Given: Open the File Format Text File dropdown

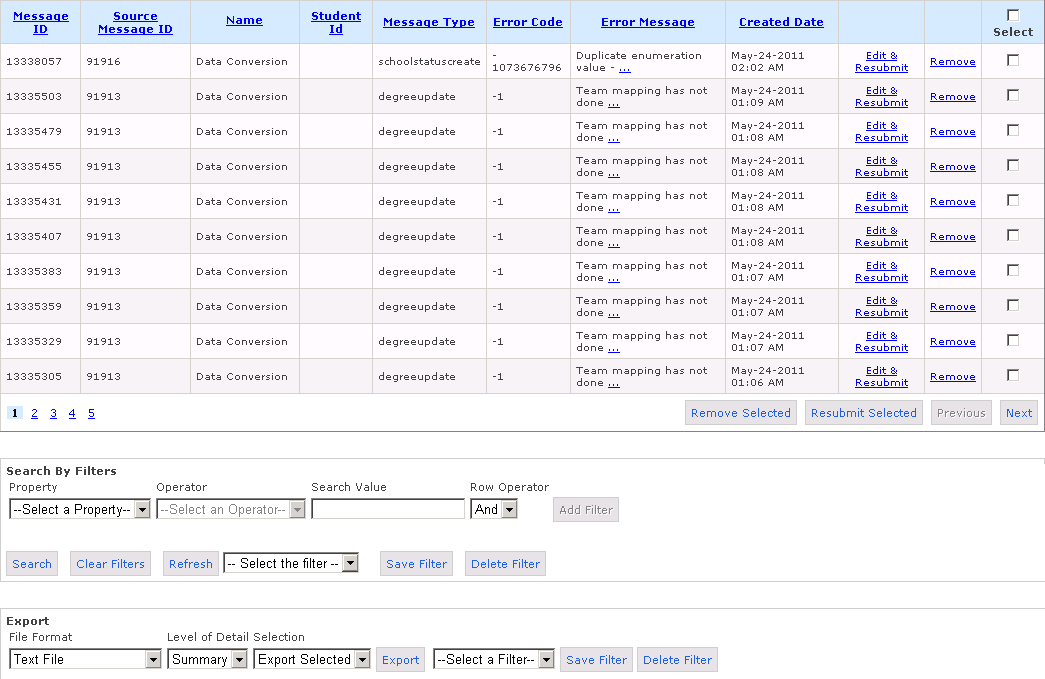Looking at the screenshot, I should click(x=85, y=660).
